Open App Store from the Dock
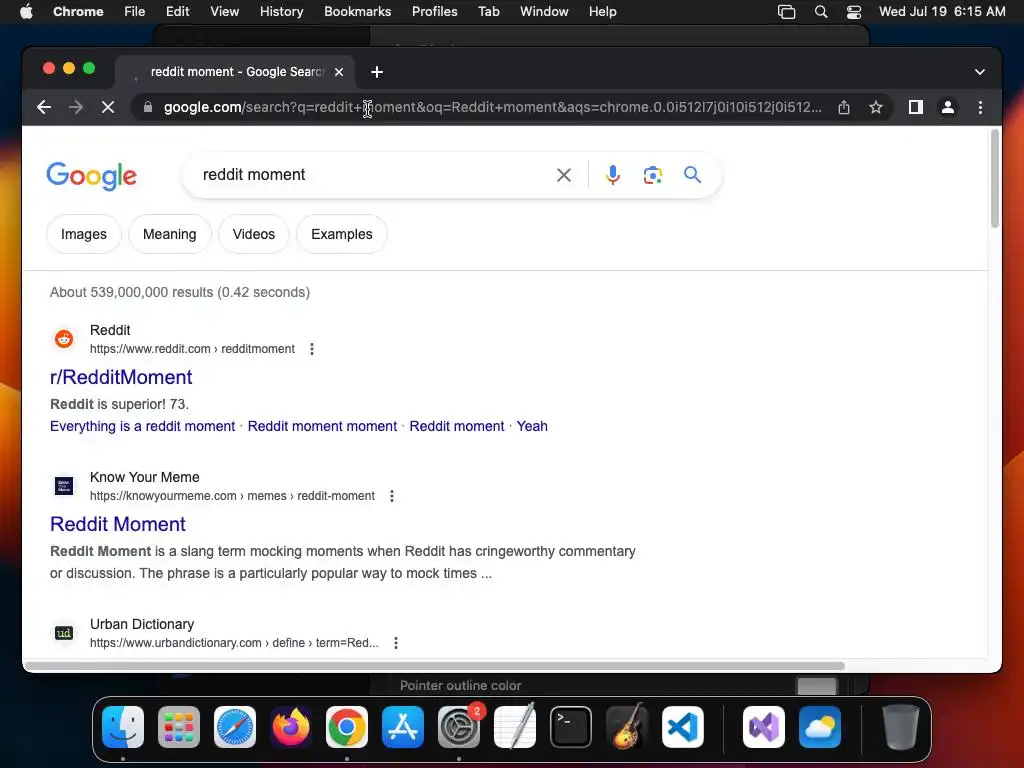The width and height of the screenshot is (1024, 768). tap(403, 727)
